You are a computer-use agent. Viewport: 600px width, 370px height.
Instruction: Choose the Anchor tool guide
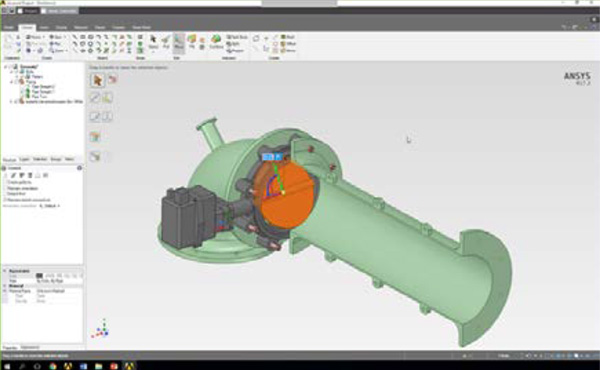[x=108, y=98]
